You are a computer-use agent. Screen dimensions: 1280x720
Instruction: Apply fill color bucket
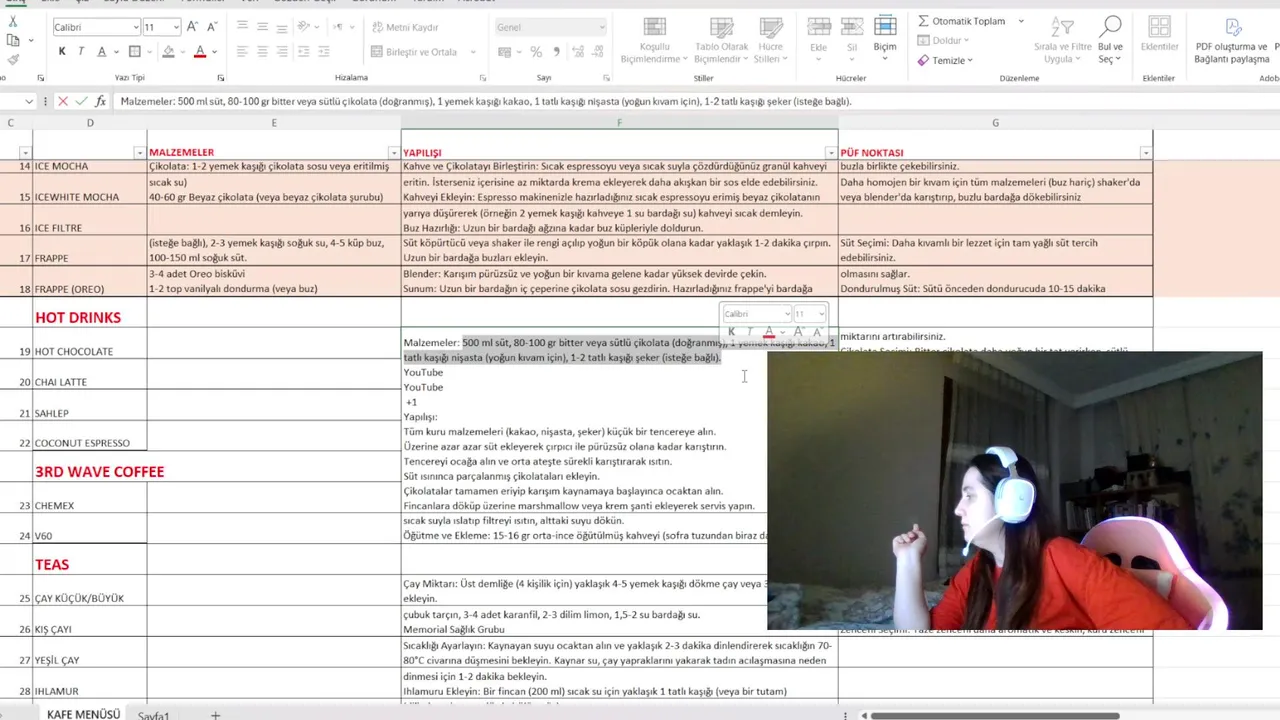pos(168,52)
